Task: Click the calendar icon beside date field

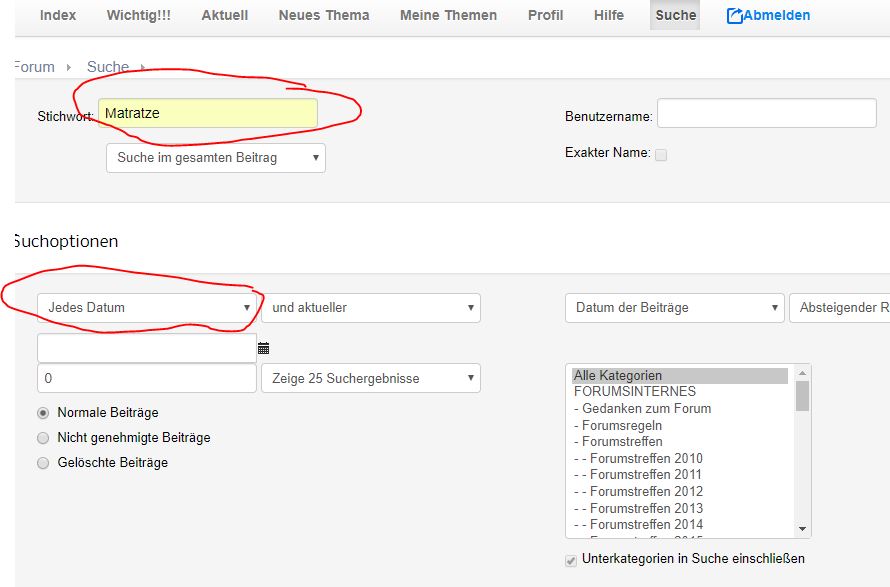Action: click(264, 349)
